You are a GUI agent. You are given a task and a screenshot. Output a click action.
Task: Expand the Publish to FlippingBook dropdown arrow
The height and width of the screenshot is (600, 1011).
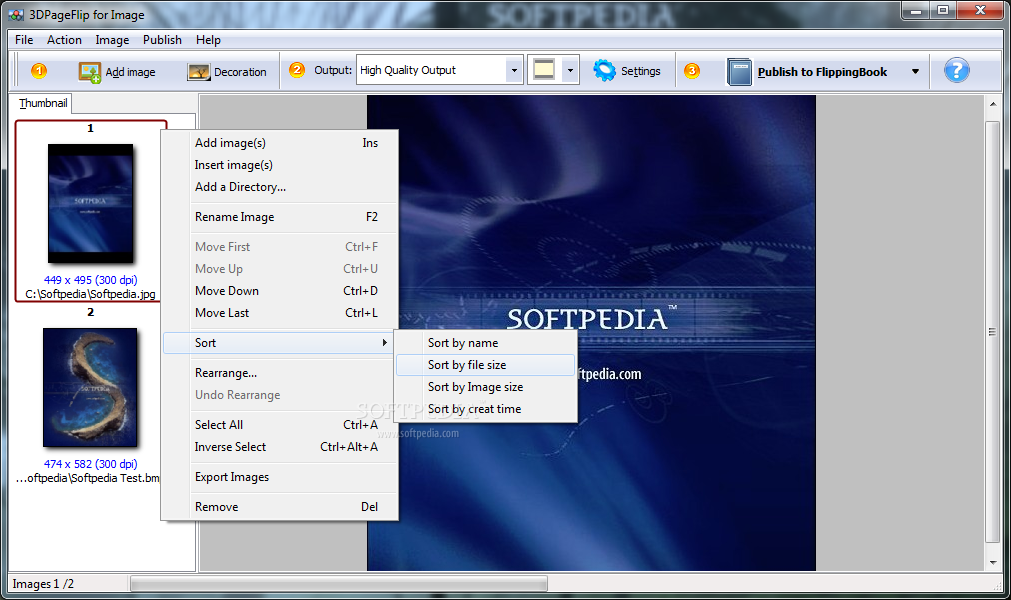[915, 72]
